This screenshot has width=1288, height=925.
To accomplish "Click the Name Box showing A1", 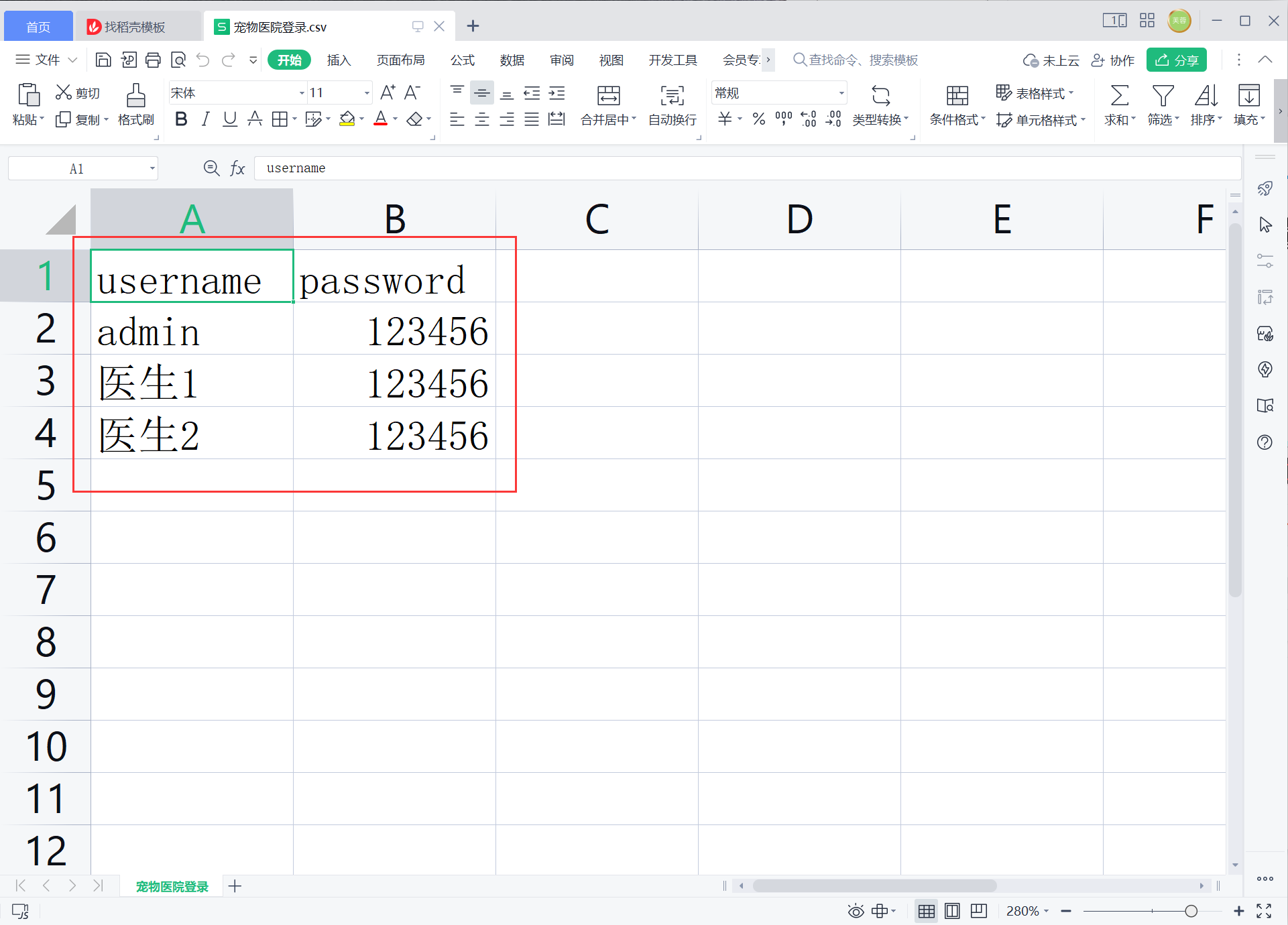I will click(x=77, y=169).
